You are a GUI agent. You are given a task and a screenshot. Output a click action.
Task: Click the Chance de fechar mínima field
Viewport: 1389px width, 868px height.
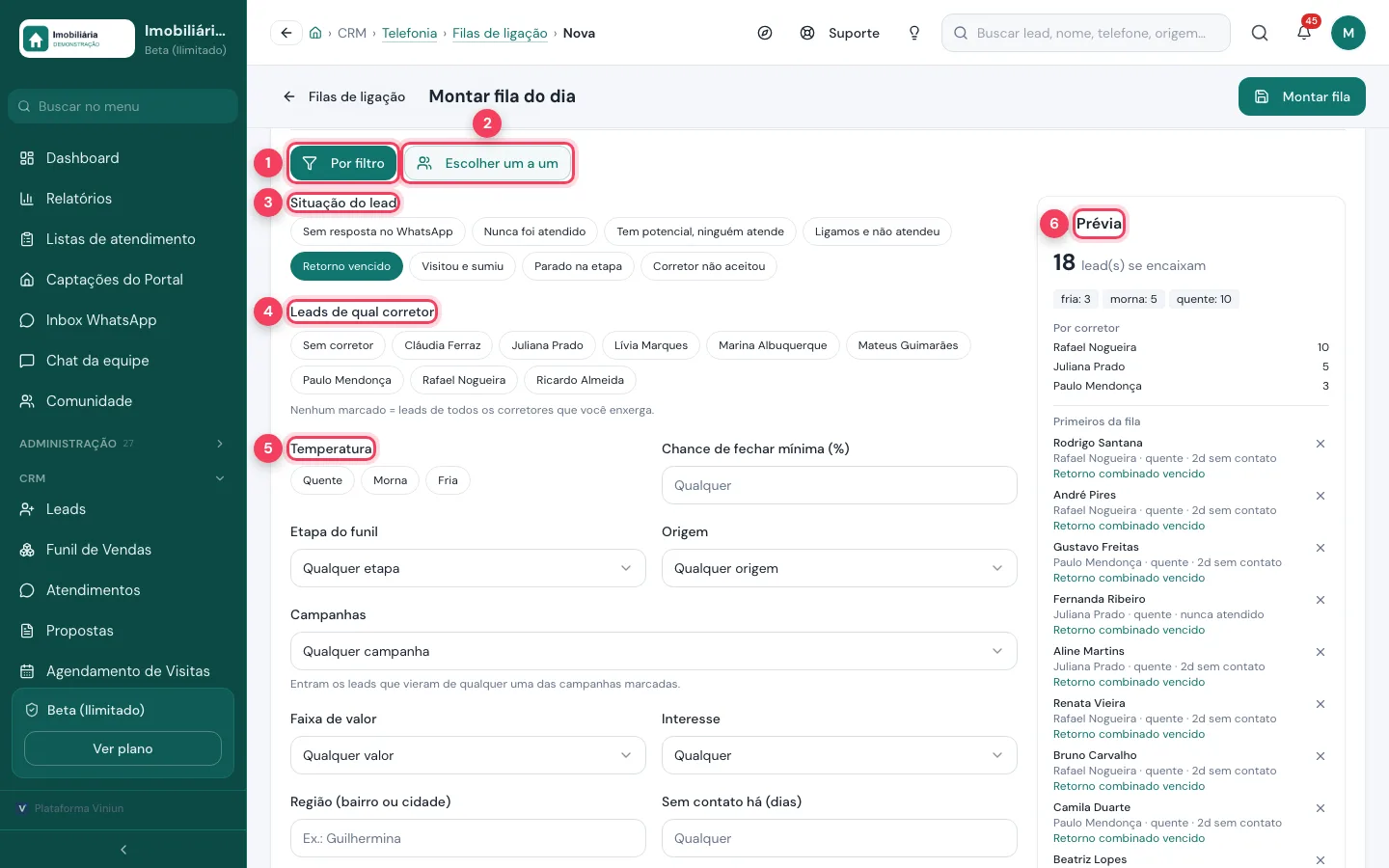839,485
